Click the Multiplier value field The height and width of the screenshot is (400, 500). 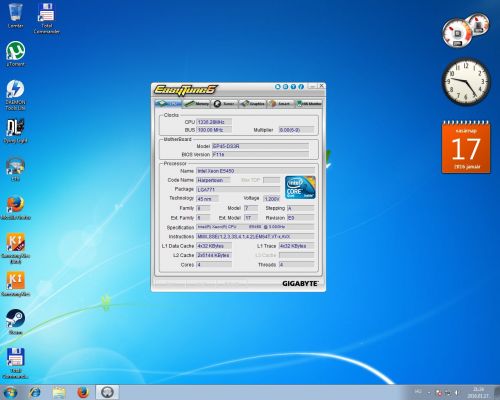[x=296, y=130]
